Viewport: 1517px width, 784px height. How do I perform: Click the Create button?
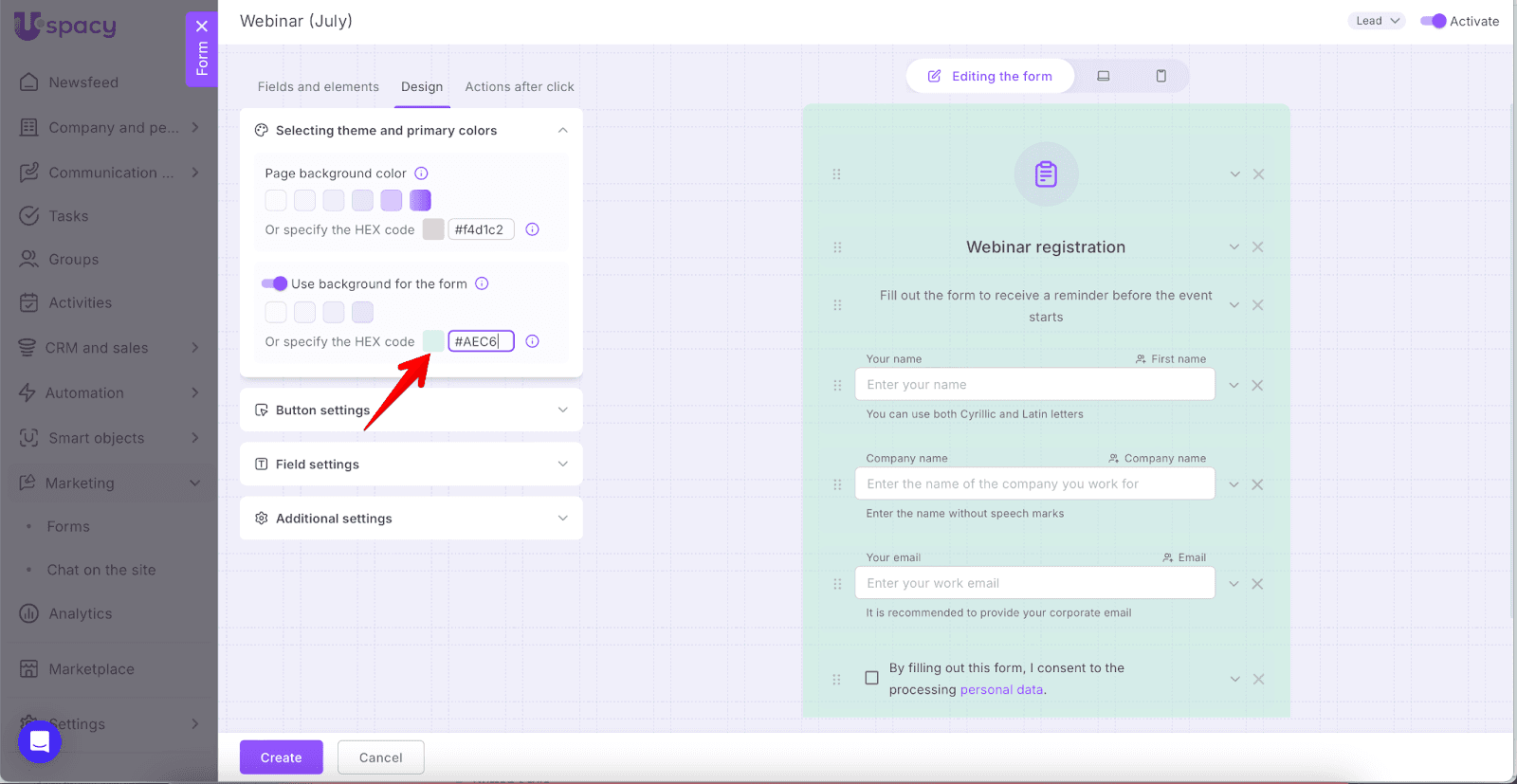tap(281, 757)
